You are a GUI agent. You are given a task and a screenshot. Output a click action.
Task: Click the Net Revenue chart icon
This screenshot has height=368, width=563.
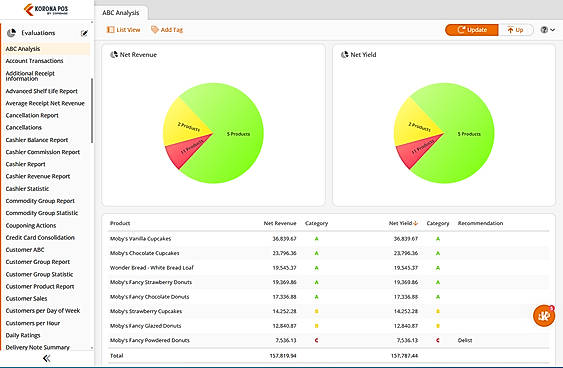(x=114, y=55)
